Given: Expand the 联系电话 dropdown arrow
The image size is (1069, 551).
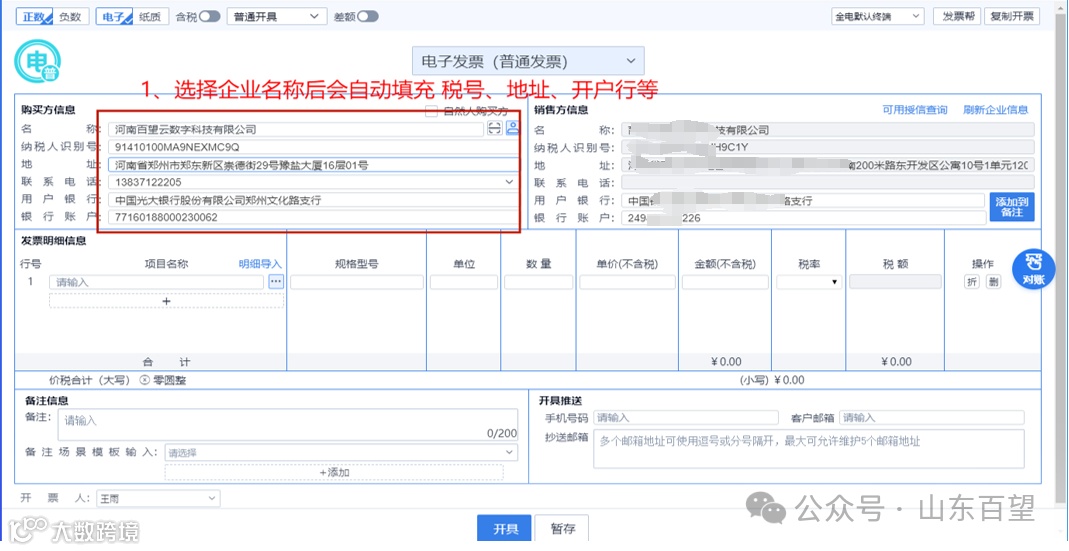Looking at the screenshot, I should [509, 182].
